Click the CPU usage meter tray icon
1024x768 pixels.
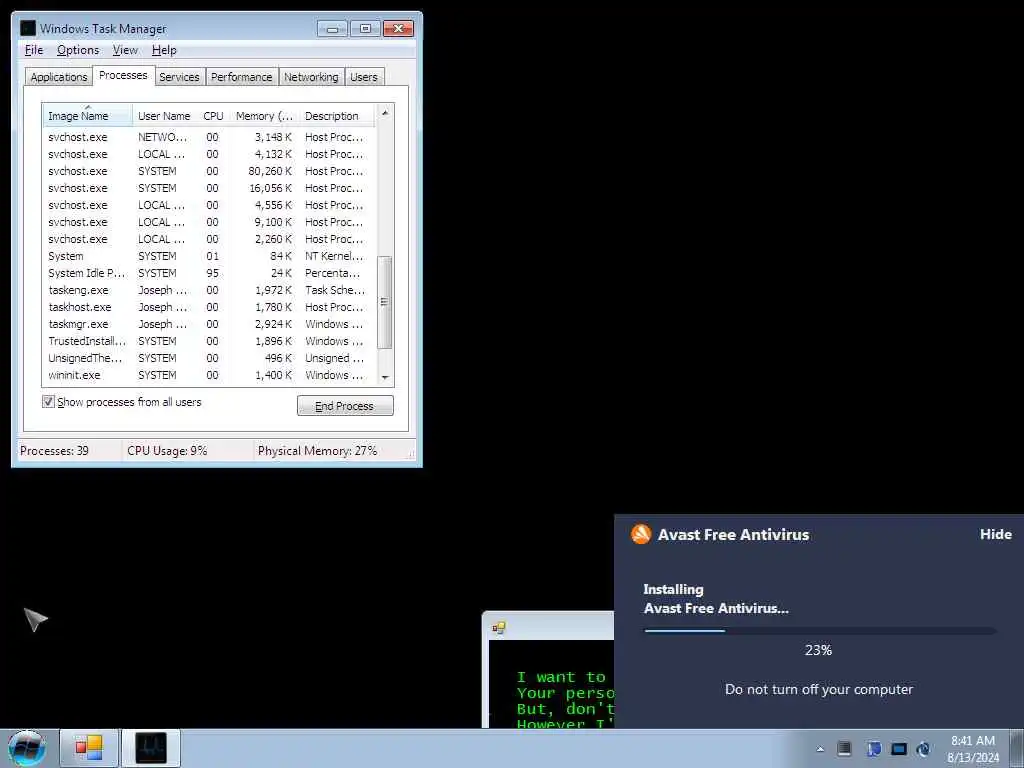point(844,748)
